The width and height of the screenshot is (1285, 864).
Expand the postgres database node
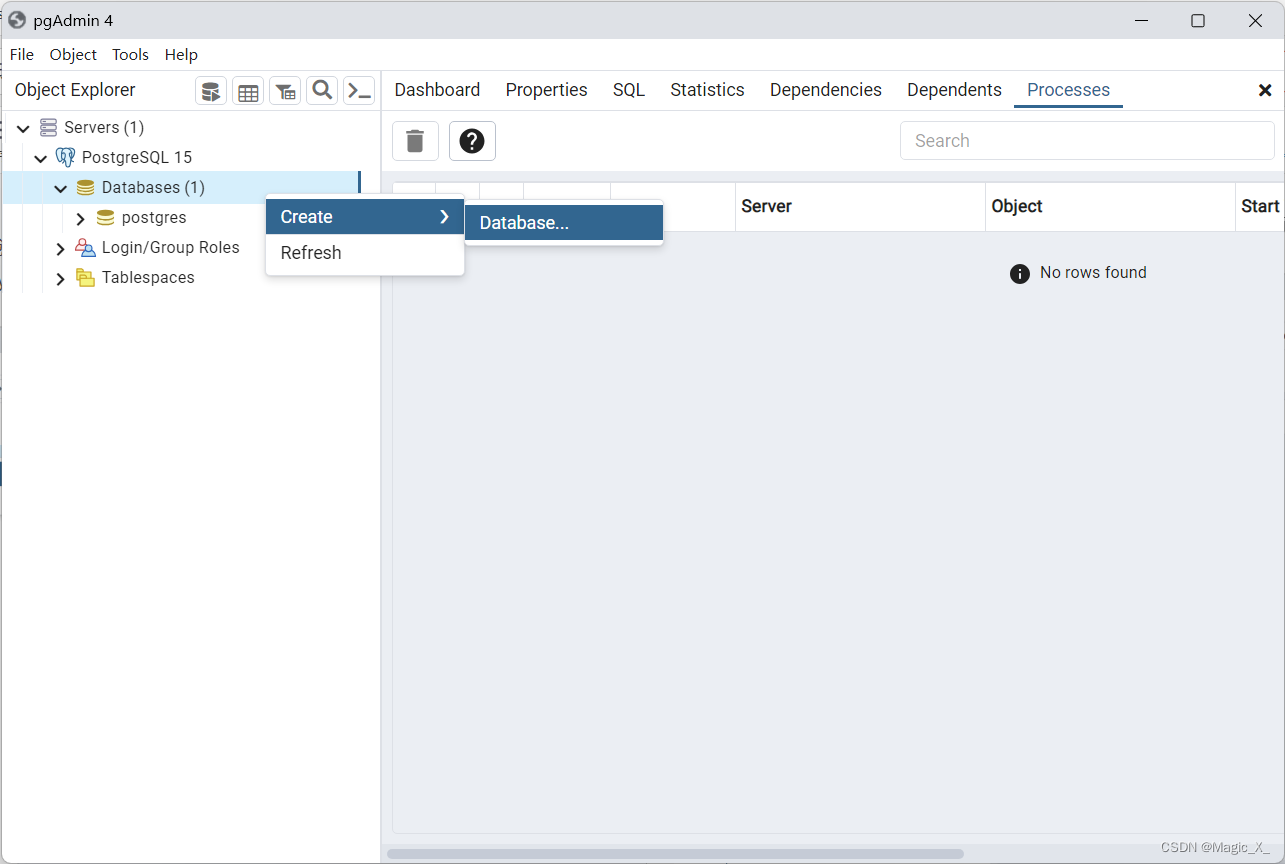(x=81, y=218)
